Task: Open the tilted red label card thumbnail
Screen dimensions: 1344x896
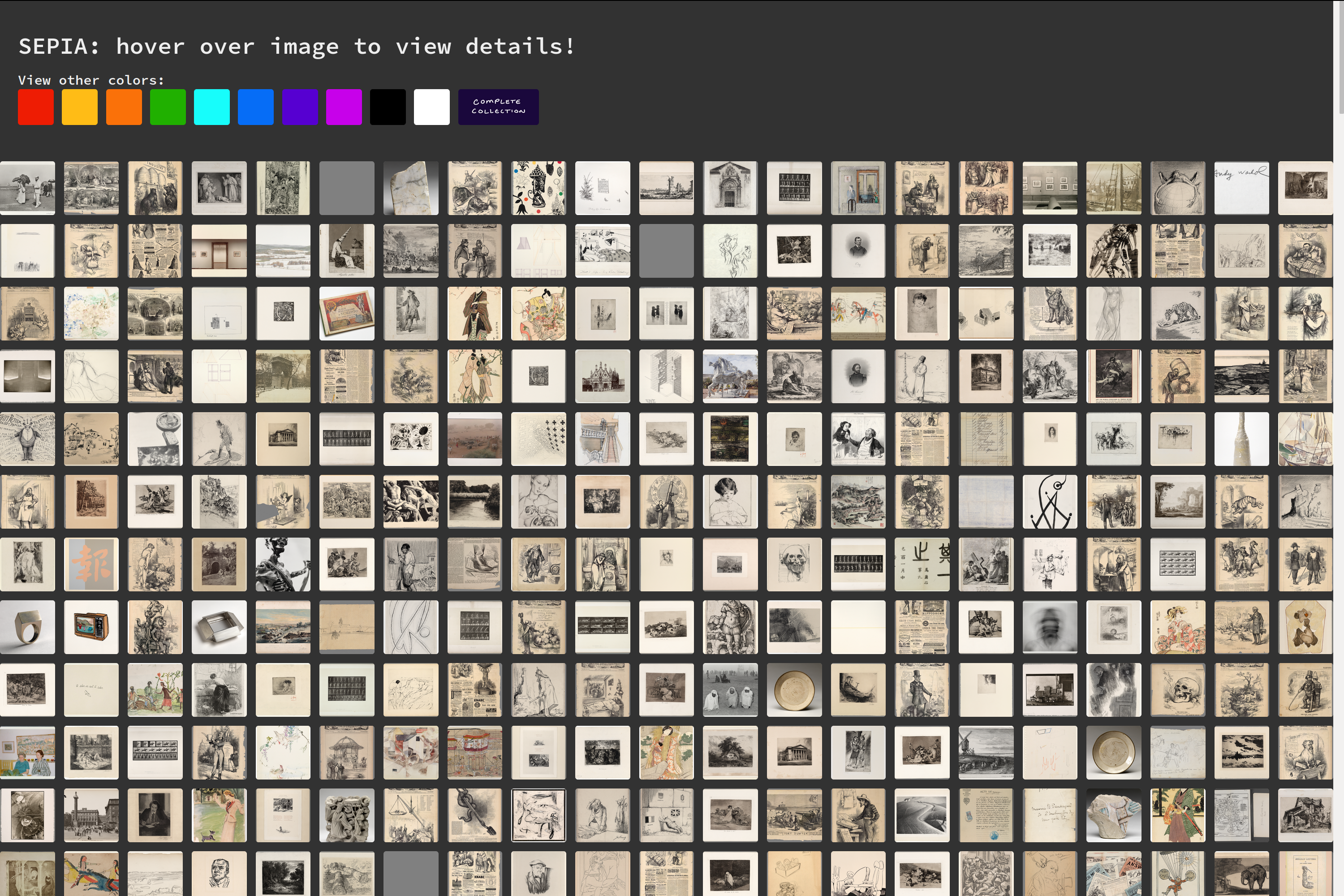Action: 347,313
